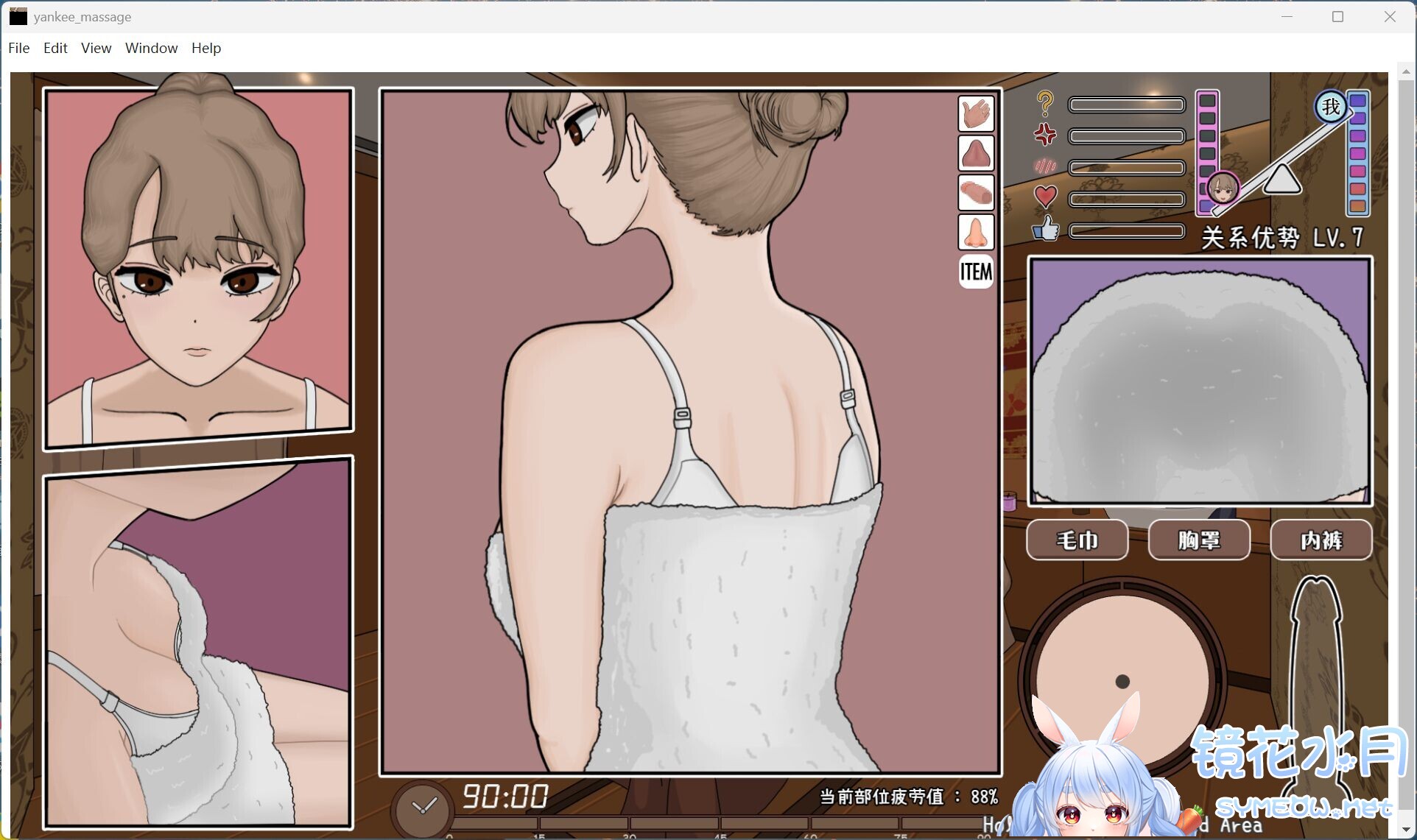Screen dimensions: 1417x840
Task: Open the View menu
Action: [x=96, y=48]
